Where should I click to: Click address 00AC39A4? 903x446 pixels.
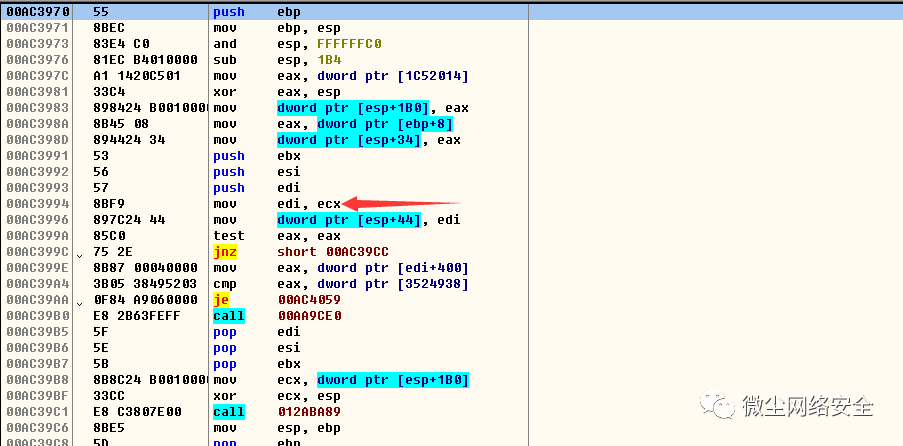37,284
